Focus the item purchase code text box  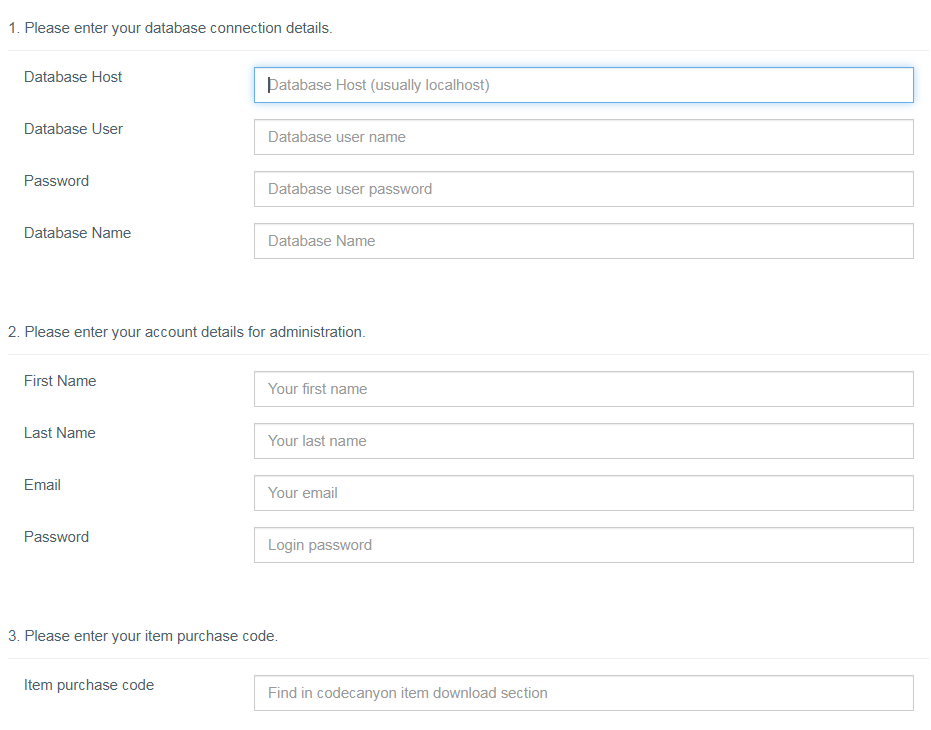click(x=583, y=693)
